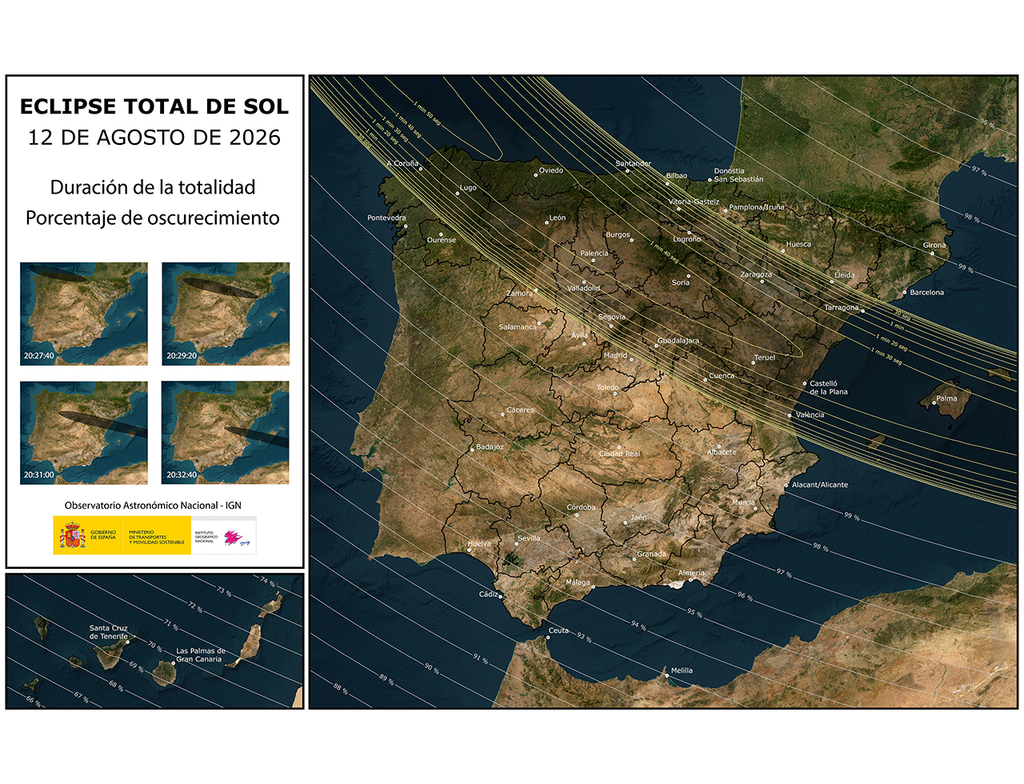Click the València city label
Screen dimensions: 1024x784
tap(810, 415)
